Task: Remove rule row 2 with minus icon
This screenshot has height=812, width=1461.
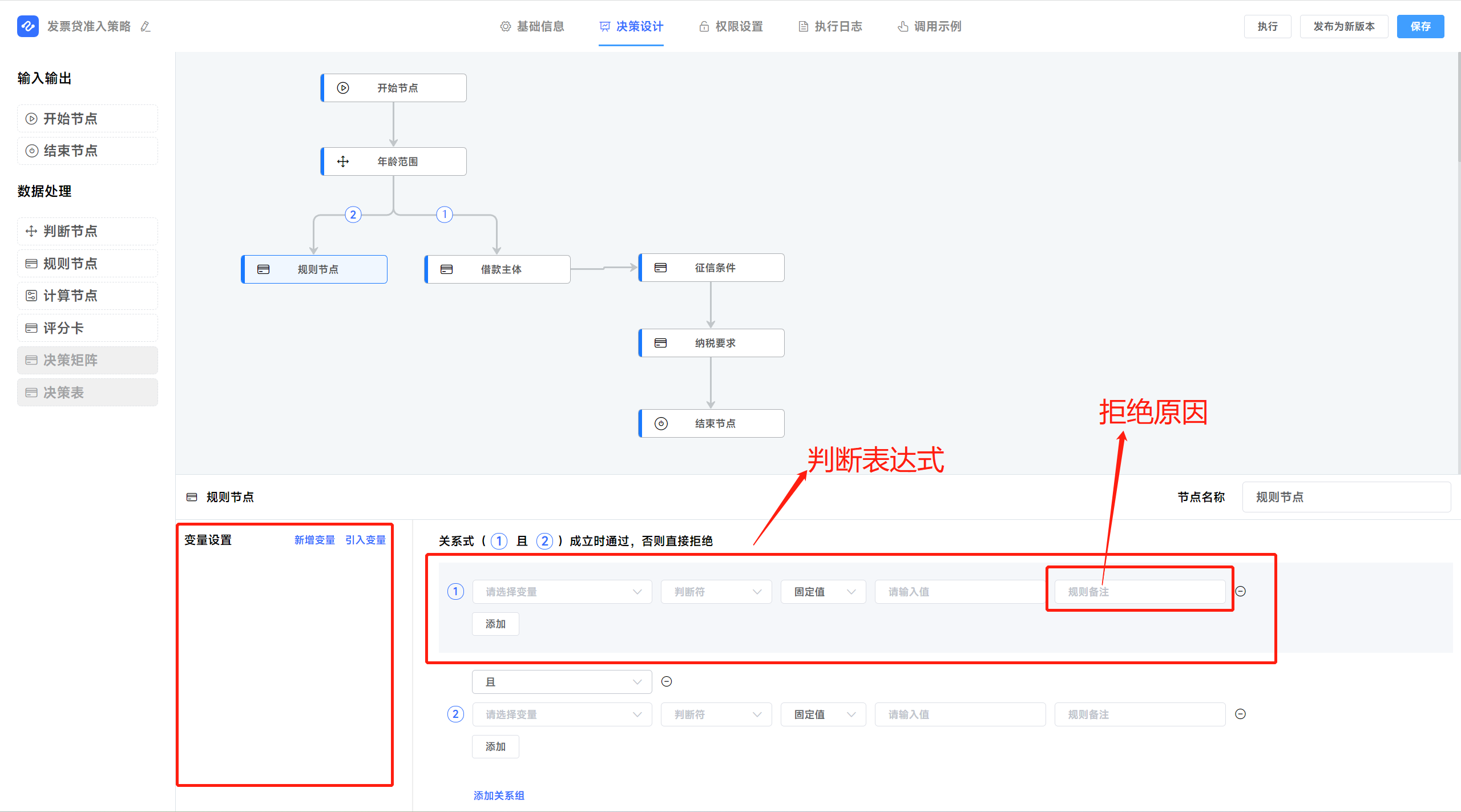Action: tap(1241, 714)
